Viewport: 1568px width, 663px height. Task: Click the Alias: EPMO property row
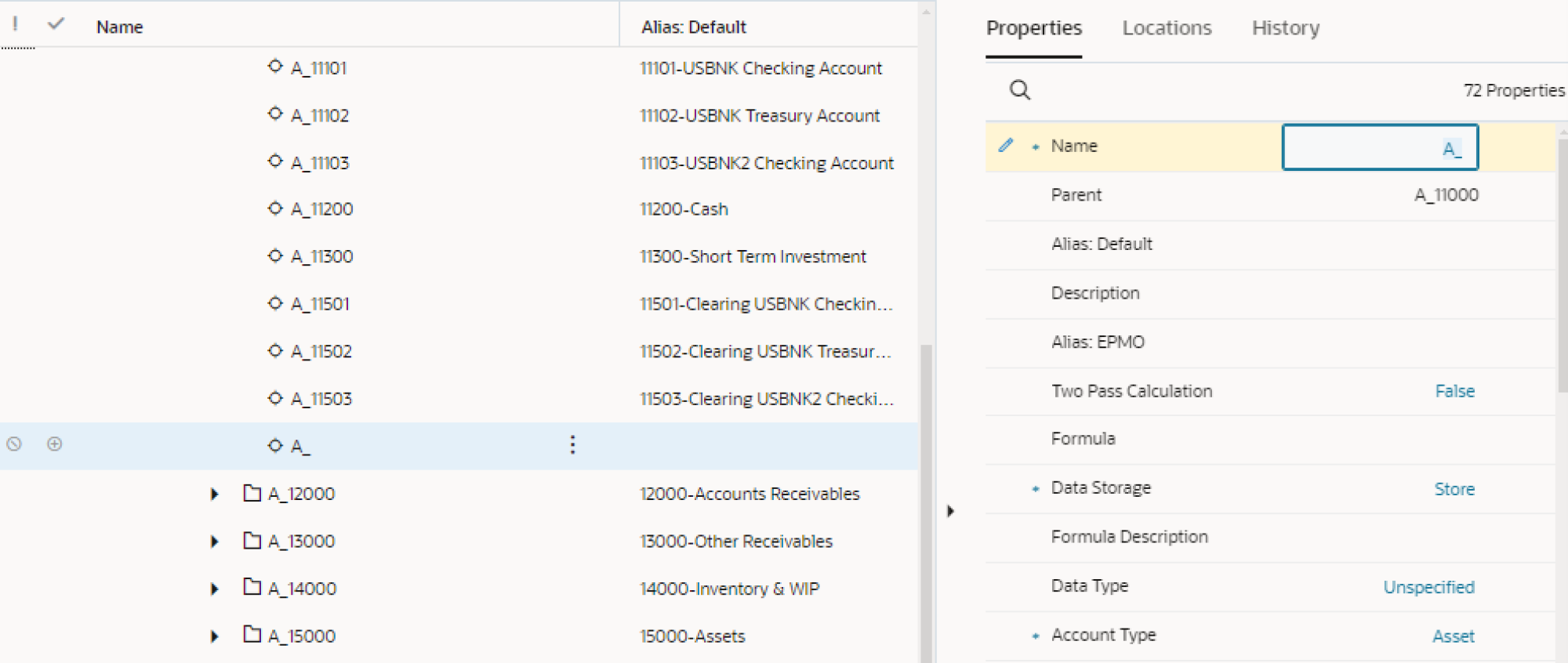click(1270, 342)
